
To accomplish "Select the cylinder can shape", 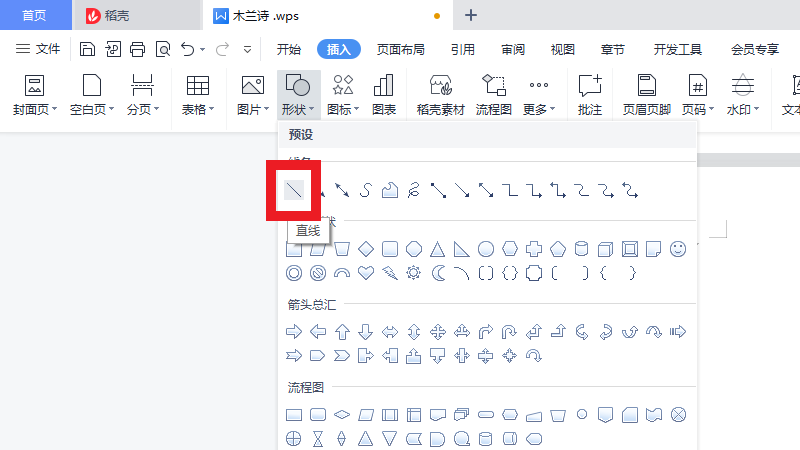I will 582,249.
